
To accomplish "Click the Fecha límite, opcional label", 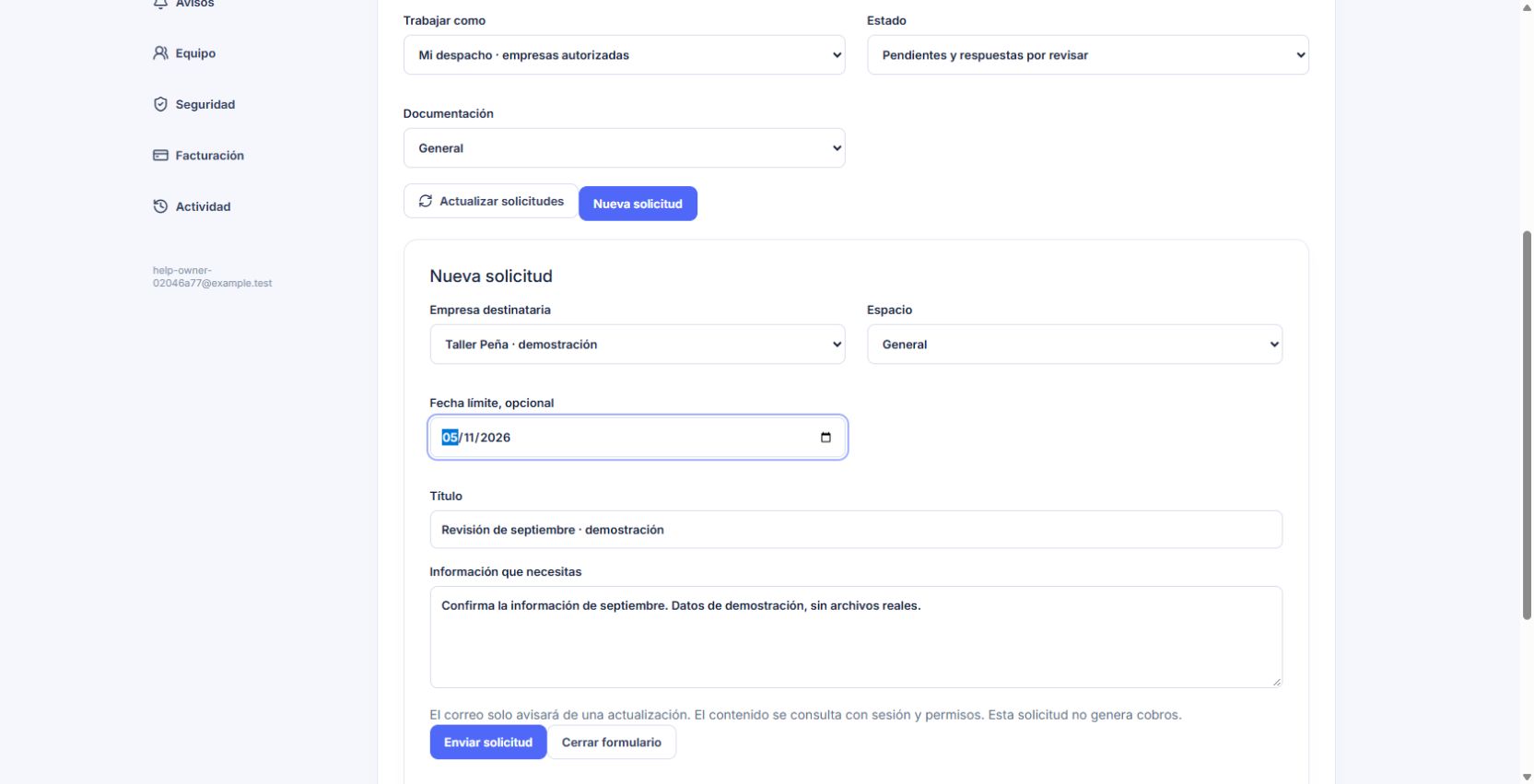I will tap(491, 404).
